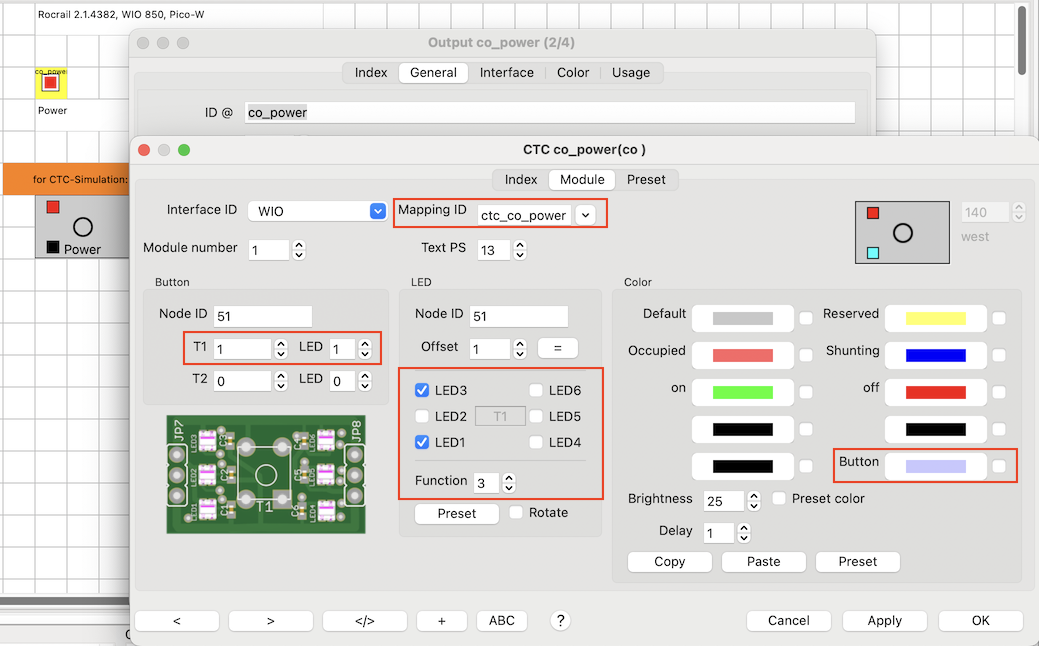Open the Interface tab in Output dialog
Image resolution: width=1039 pixels, height=646 pixels.
pos(506,73)
